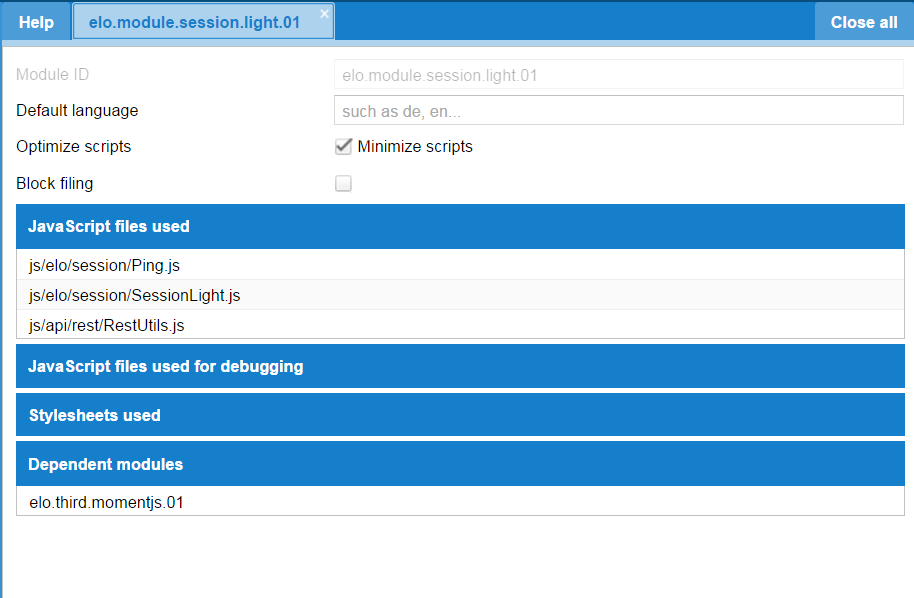The width and height of the screenshot is (914, 598).
Task: Click the Default language label
Action: point(76,110)
